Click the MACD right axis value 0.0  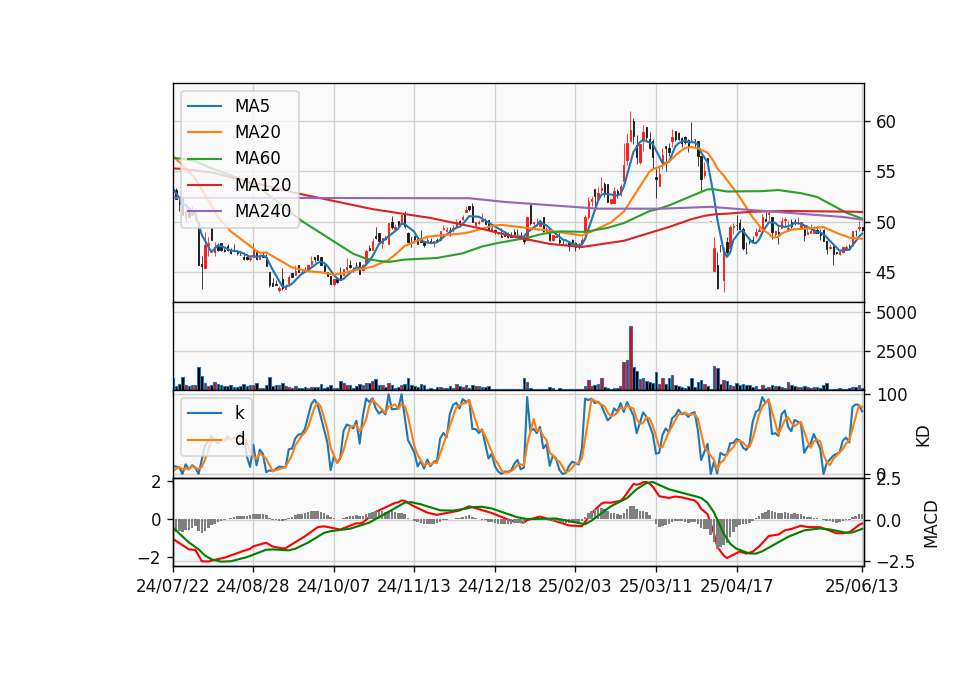pos(888,521)
